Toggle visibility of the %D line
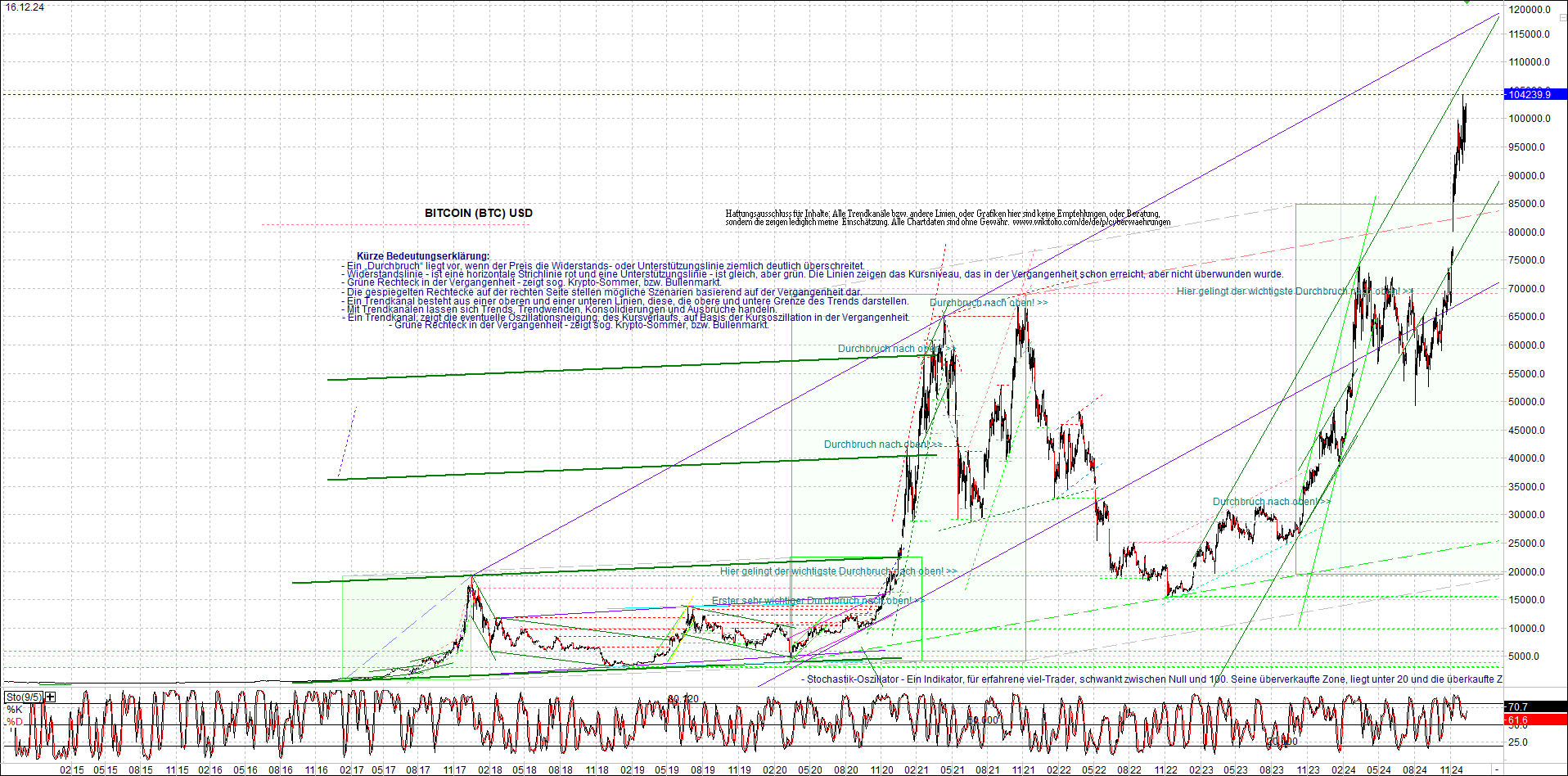Image resolution: width=1568 pixels, height=776 pixels. [14, 722]
